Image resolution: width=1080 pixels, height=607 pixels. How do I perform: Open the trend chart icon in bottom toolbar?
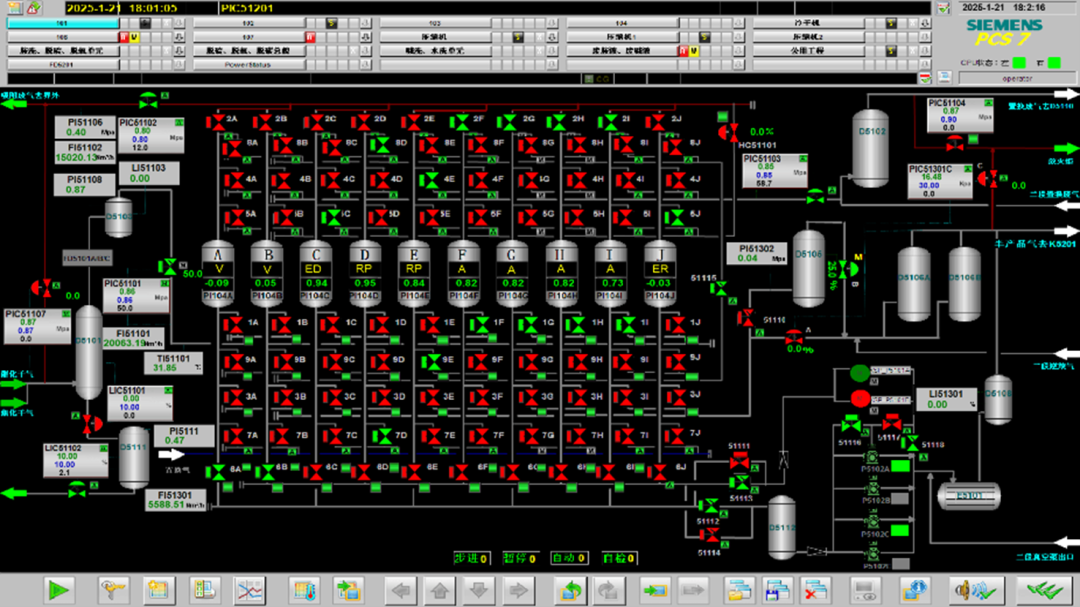pyautogui.click(x=249, y=590)
